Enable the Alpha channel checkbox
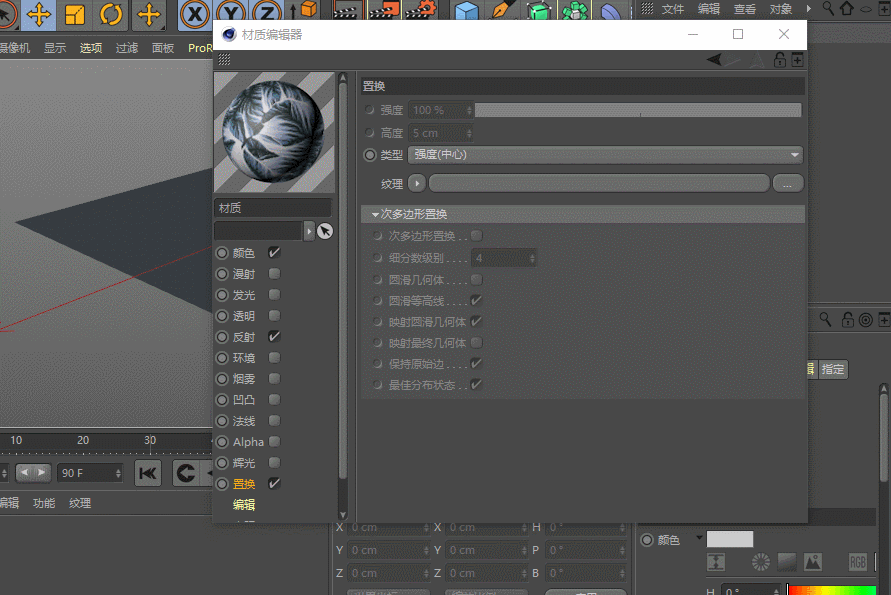This screenshot has width=891, height=595. tap(275, 442)
